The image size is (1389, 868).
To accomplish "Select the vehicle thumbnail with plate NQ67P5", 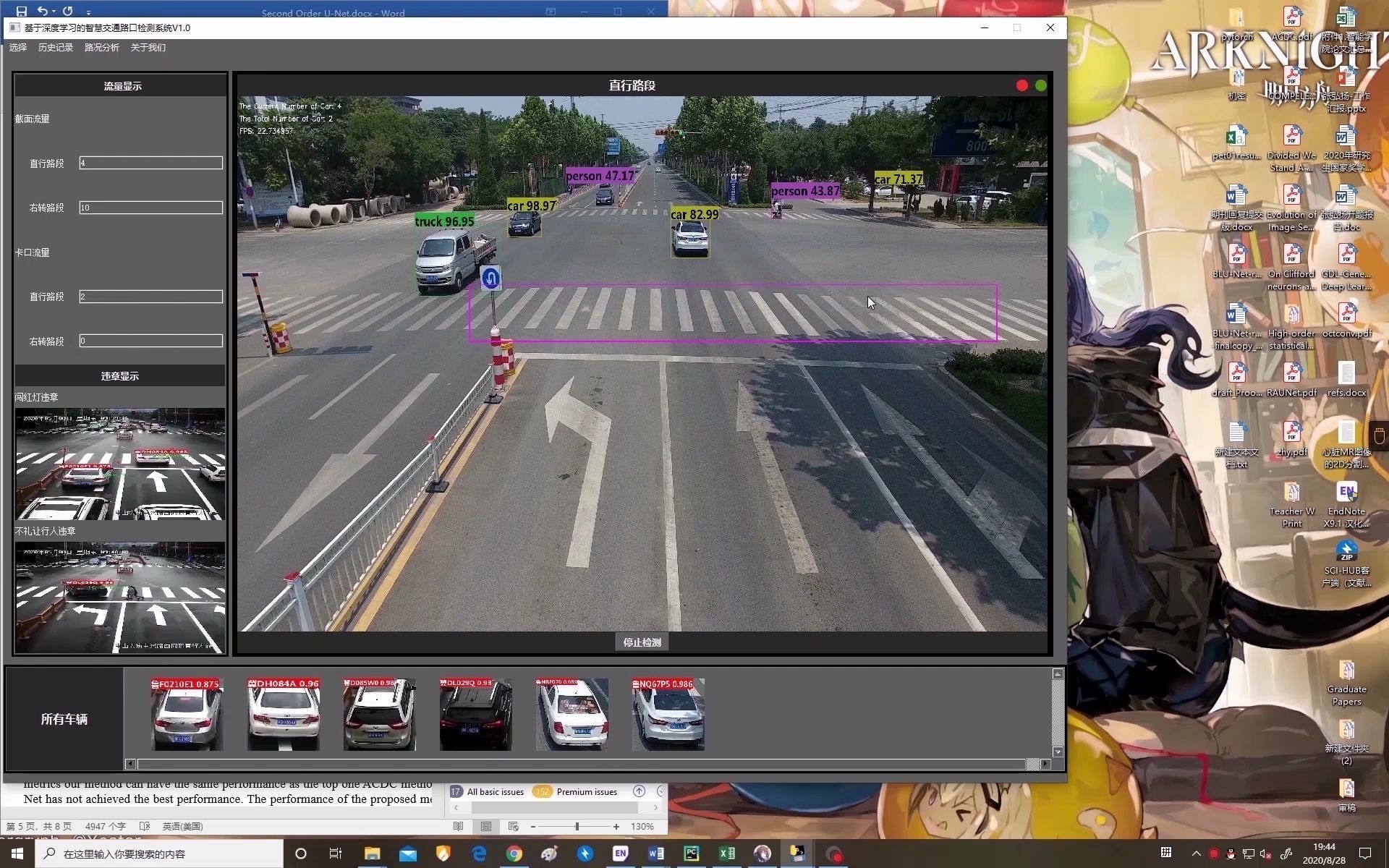I will [x=668, y=714].
